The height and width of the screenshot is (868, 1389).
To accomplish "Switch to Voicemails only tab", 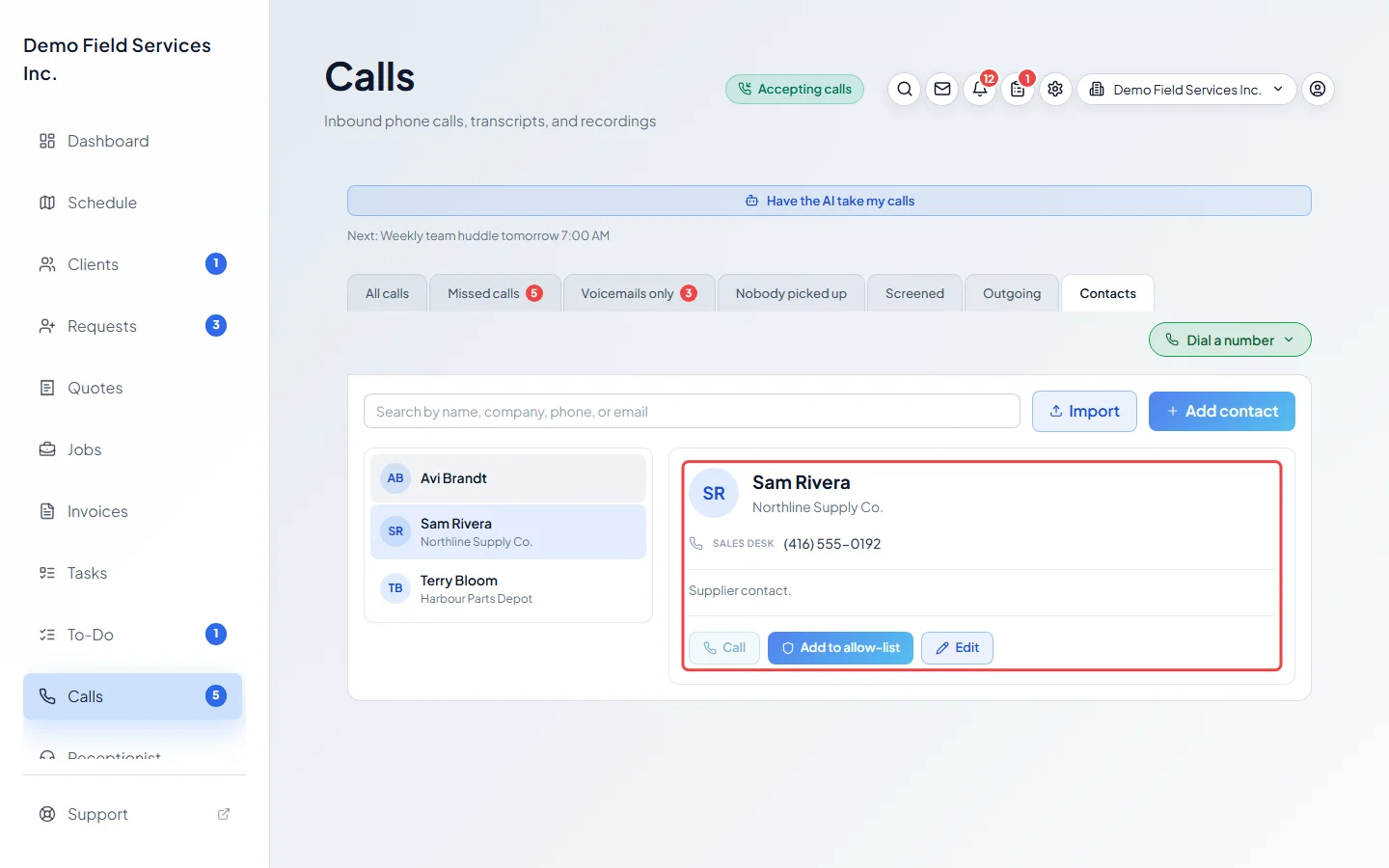I will tap(639, 293).
